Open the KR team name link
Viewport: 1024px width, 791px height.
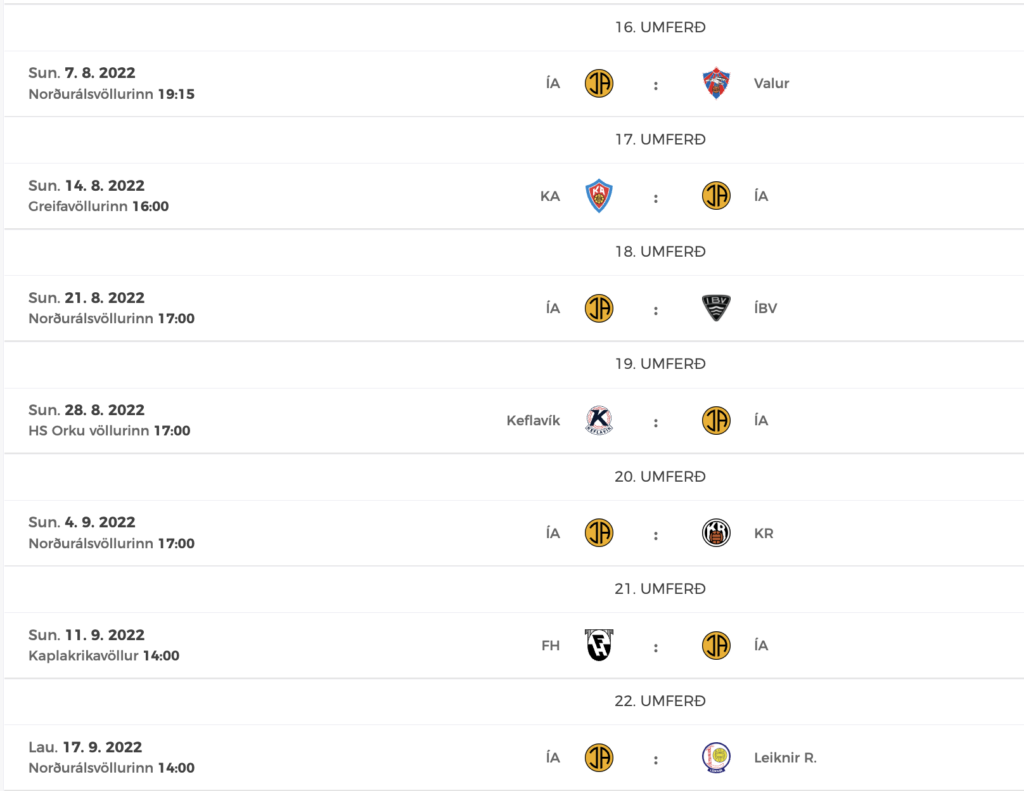[x=763, y=533]
